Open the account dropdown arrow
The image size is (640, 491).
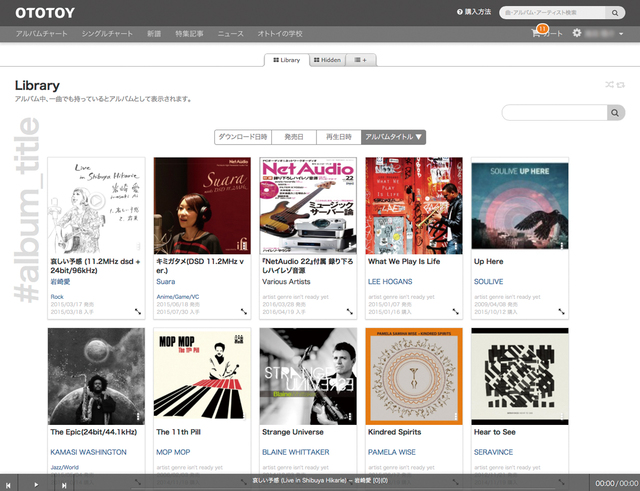(621, 34)
